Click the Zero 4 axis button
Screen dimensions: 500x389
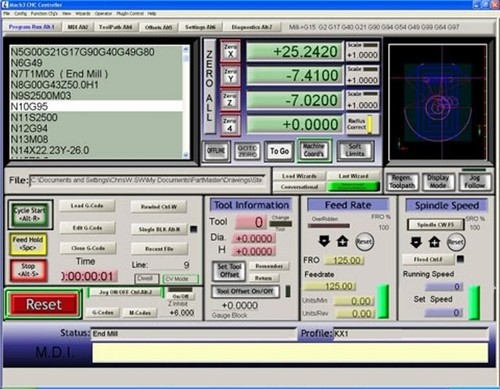(x=230, y=125)
